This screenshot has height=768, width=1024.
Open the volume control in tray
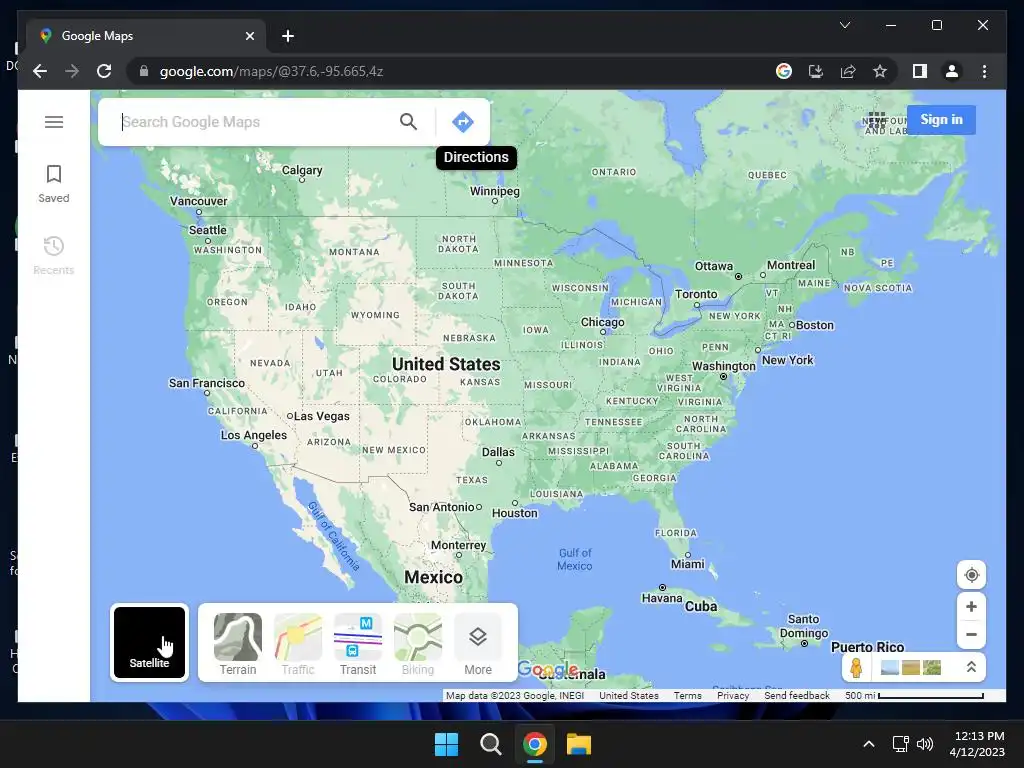pyautogui.click(x=925, y=744)
